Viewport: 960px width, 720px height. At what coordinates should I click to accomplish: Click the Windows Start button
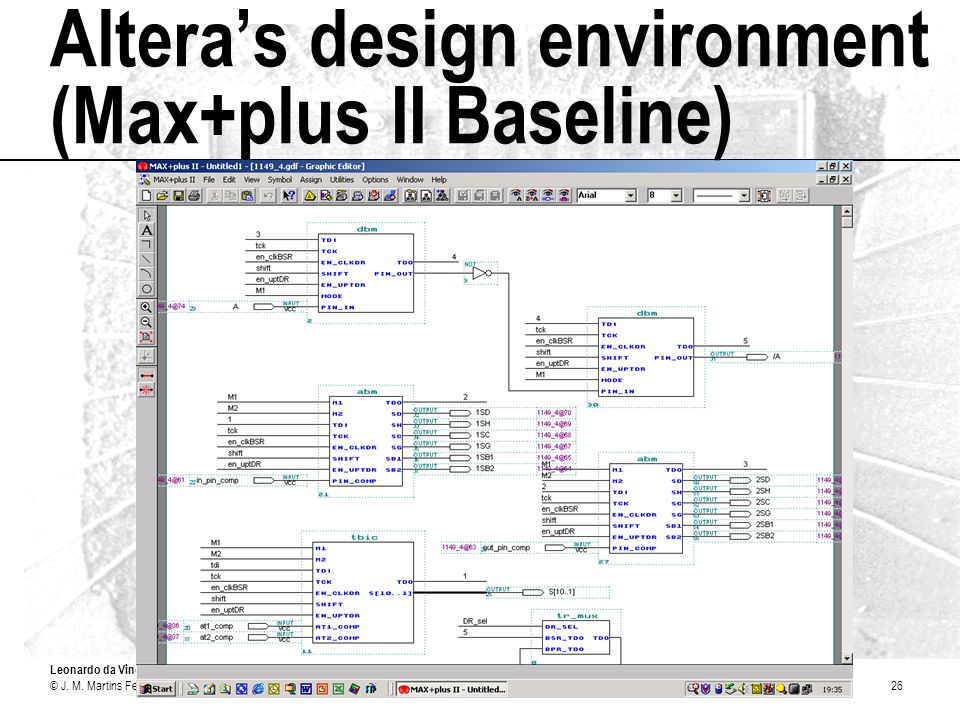click(157, 689)
